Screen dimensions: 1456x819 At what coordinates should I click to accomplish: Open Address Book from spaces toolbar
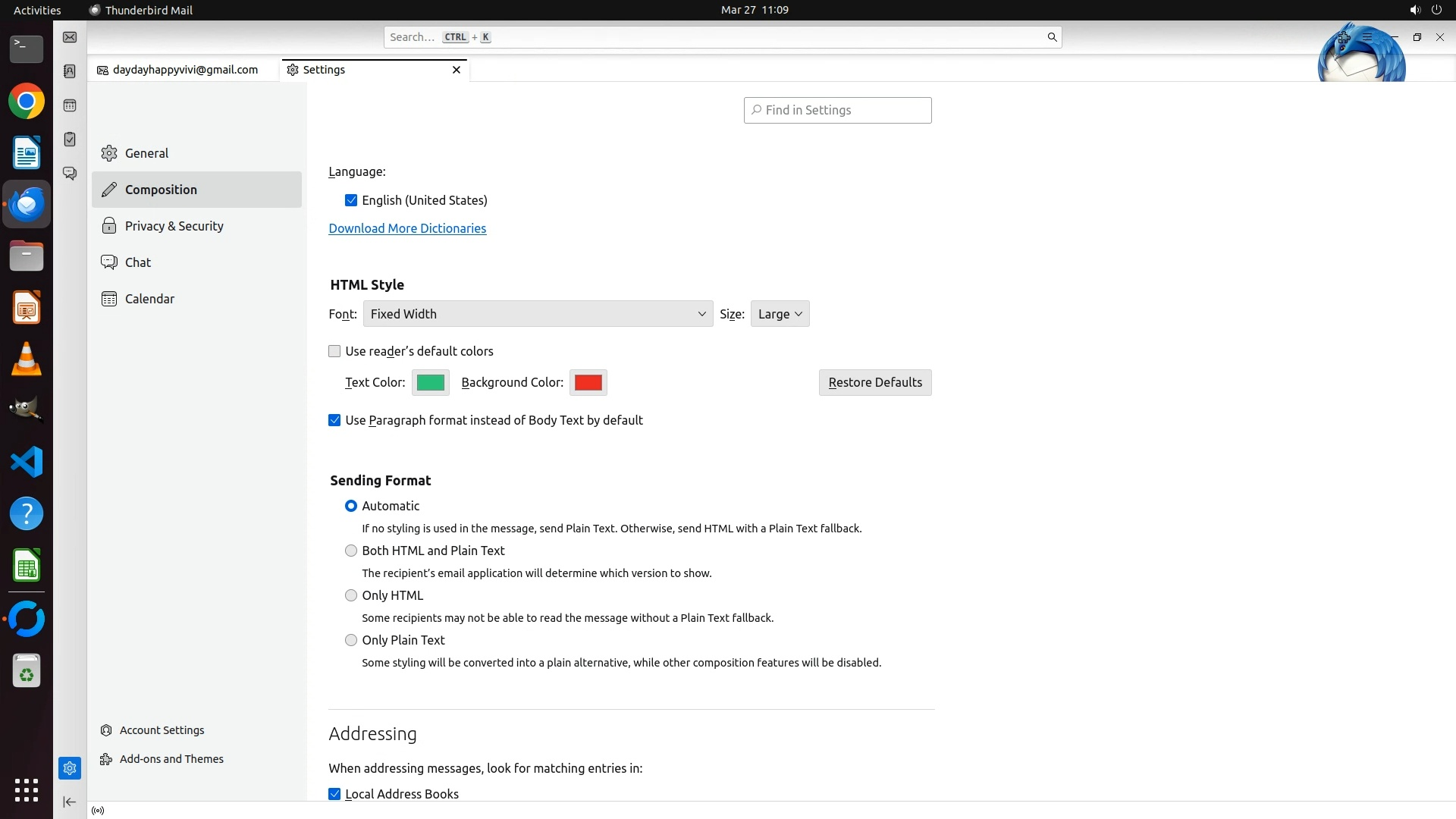[70, 71]
